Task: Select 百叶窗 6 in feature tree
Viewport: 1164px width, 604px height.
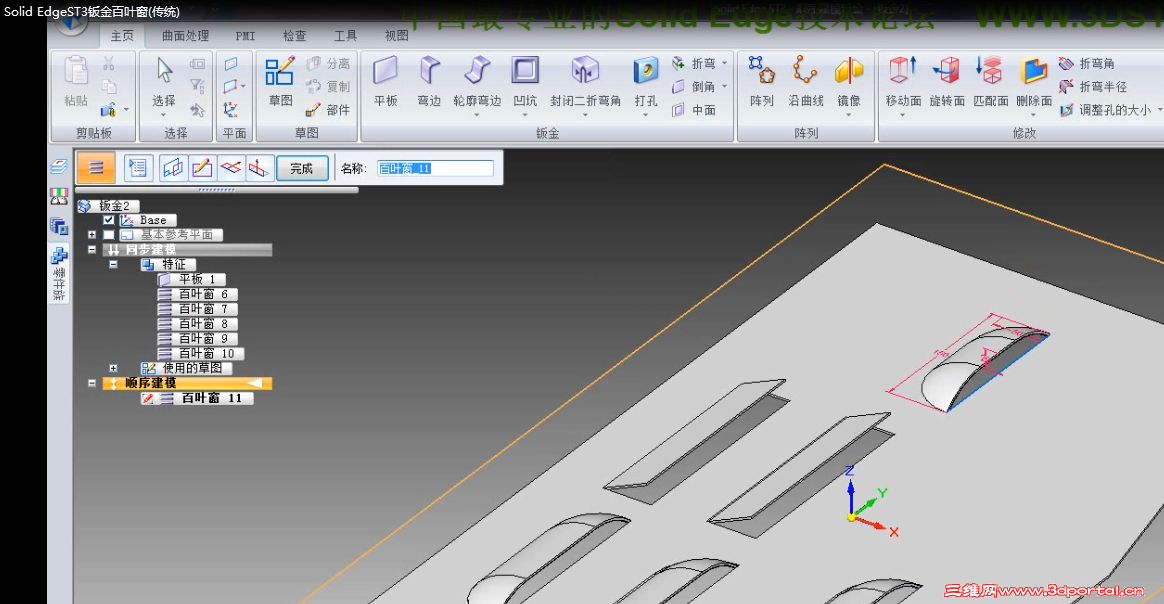Action: click(197, 294)
